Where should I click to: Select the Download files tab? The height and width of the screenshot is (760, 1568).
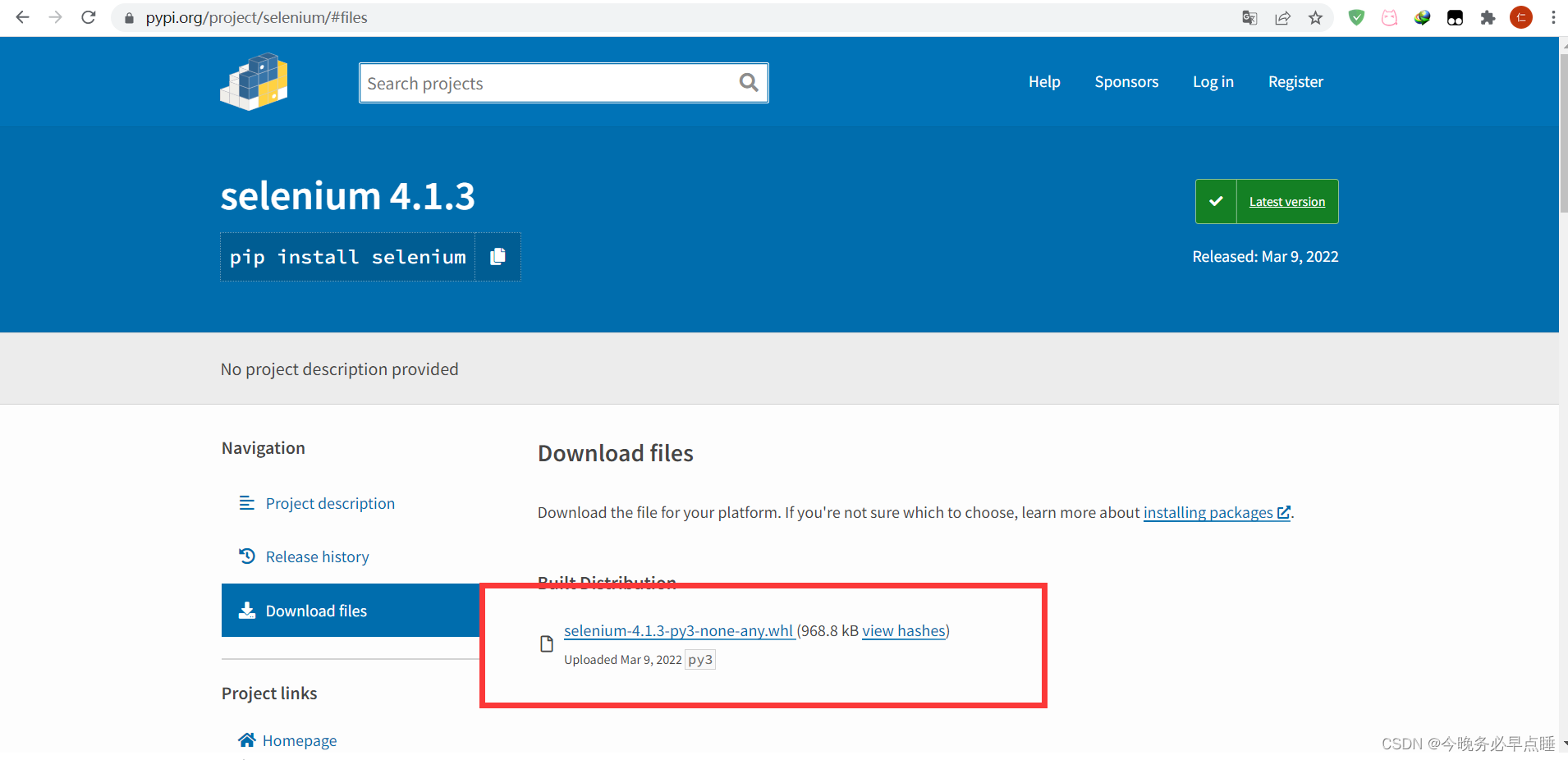pos(351,610)
